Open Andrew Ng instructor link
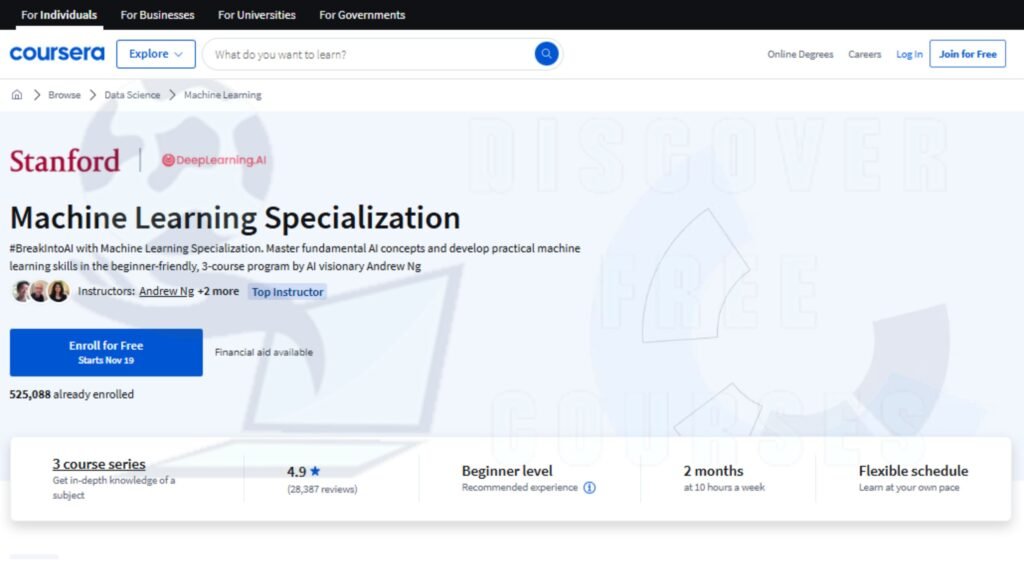1024x576 pixels. [167, 291]
